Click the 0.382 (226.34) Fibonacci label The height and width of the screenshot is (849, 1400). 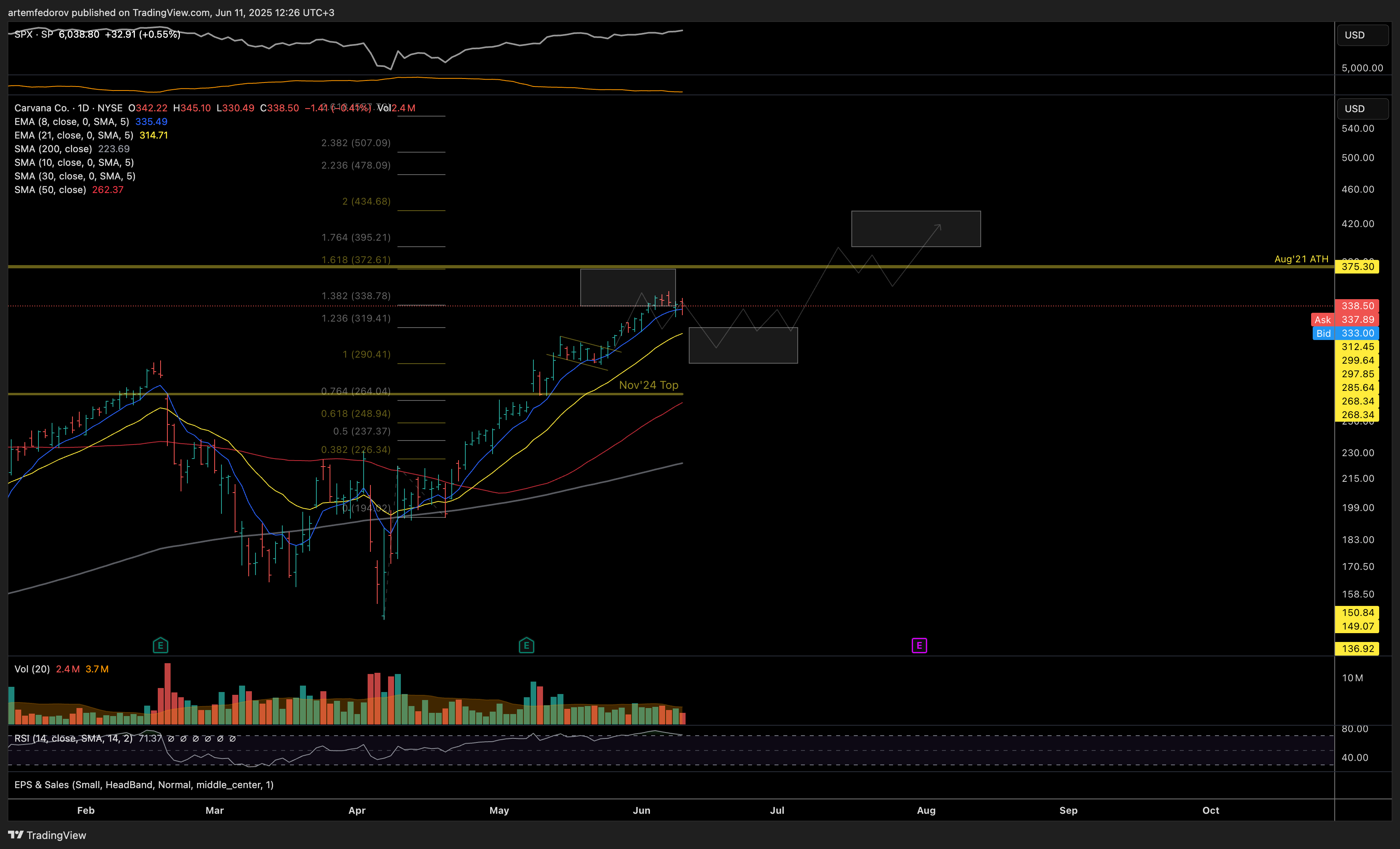point(356,449)
